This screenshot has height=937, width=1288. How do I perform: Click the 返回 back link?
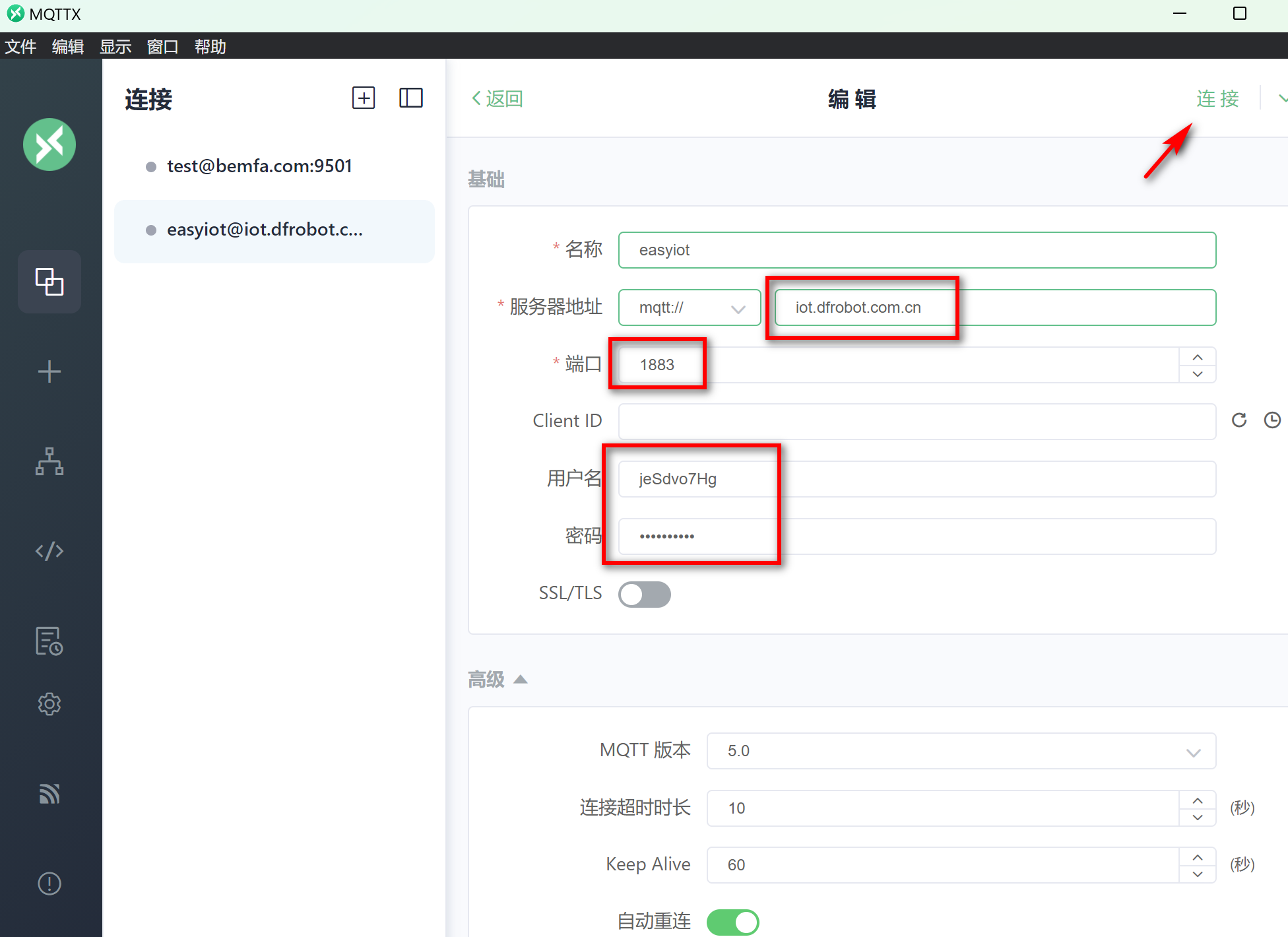click(x=498, y=98)
